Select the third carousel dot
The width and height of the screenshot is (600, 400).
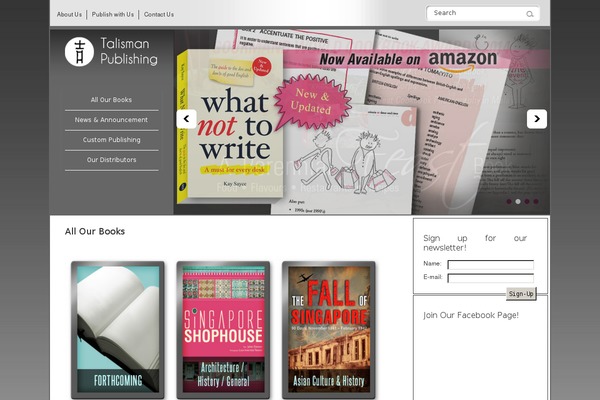pyautogui.click(x=527, y=201)
